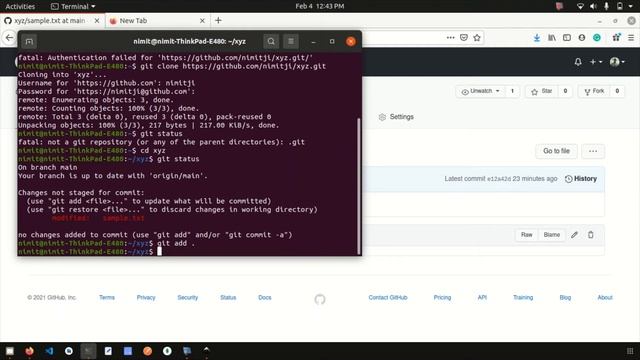
Task: Star the repository
Action: (542, 91)
